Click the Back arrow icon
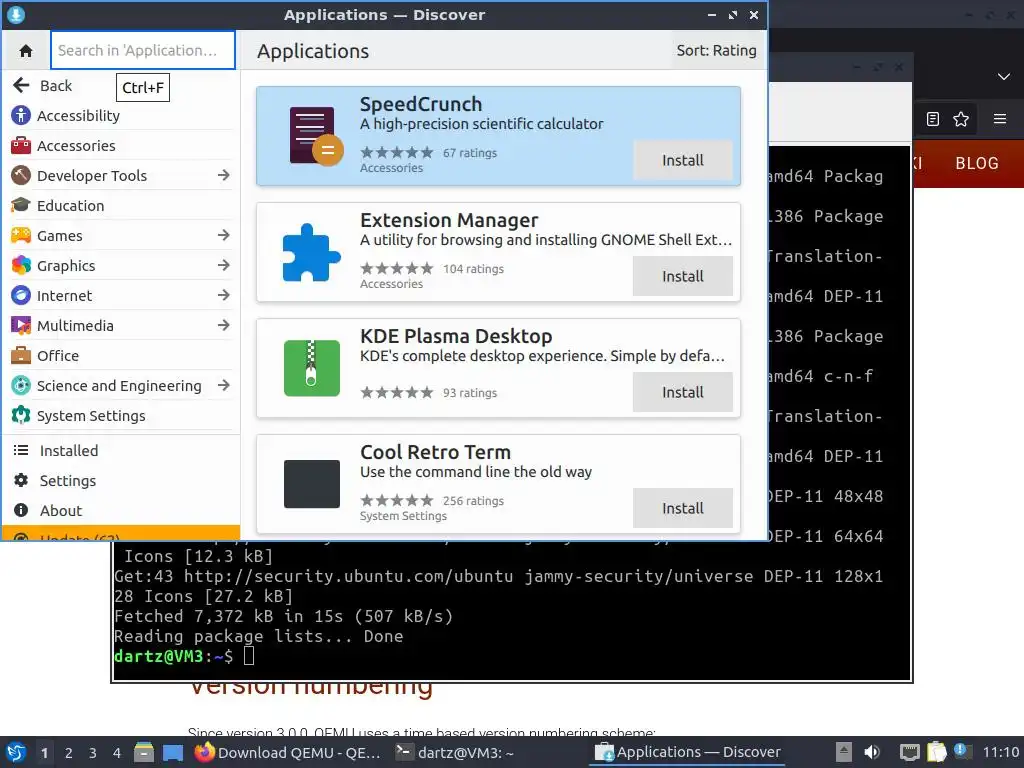The image size is (1024, 768). (21, 86)
